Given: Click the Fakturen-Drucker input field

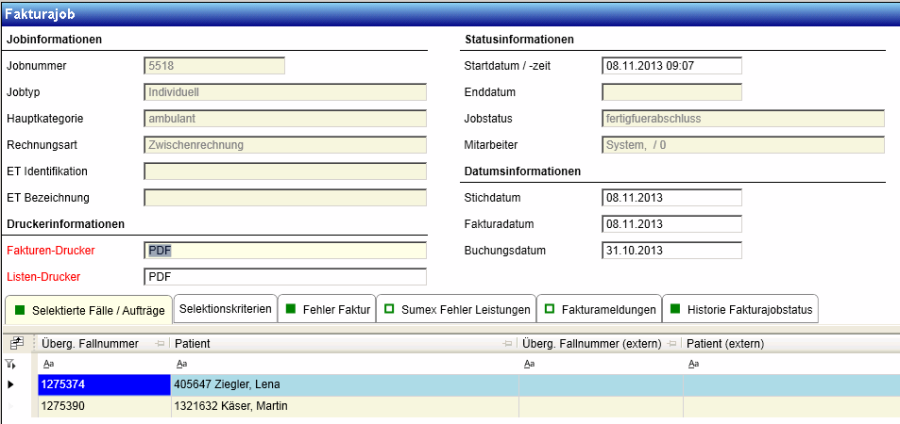Looking at the screenshot, I should click(285, 250).
